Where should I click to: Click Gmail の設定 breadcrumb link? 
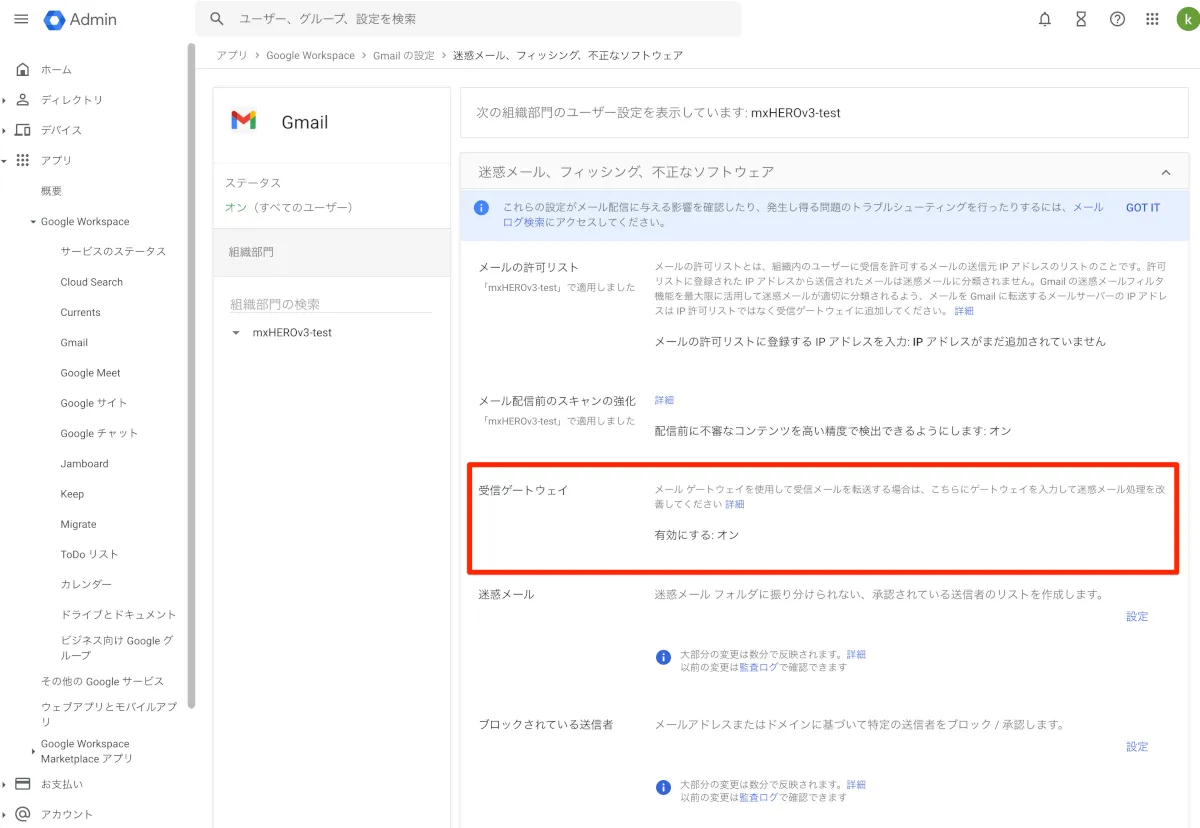click(404, 55)
